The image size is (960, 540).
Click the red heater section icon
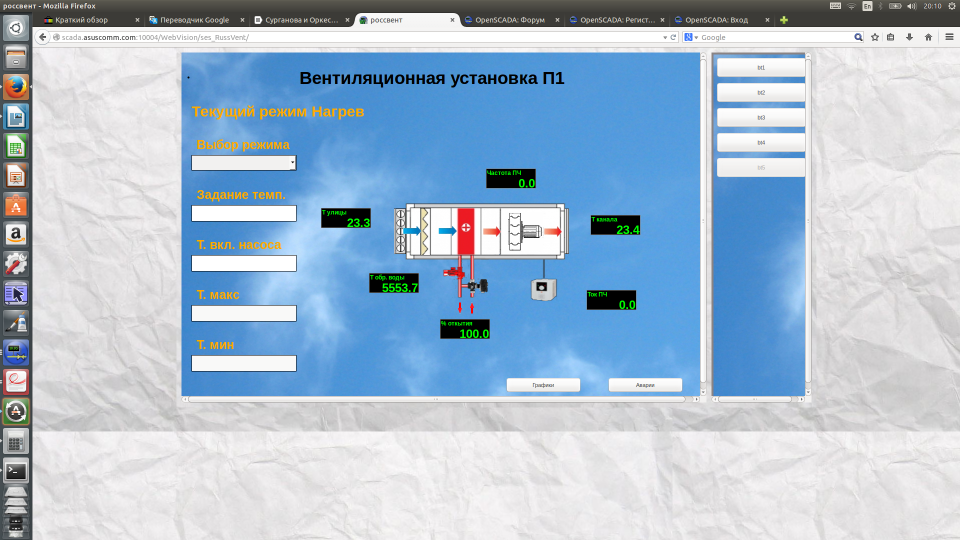(466, 230)
